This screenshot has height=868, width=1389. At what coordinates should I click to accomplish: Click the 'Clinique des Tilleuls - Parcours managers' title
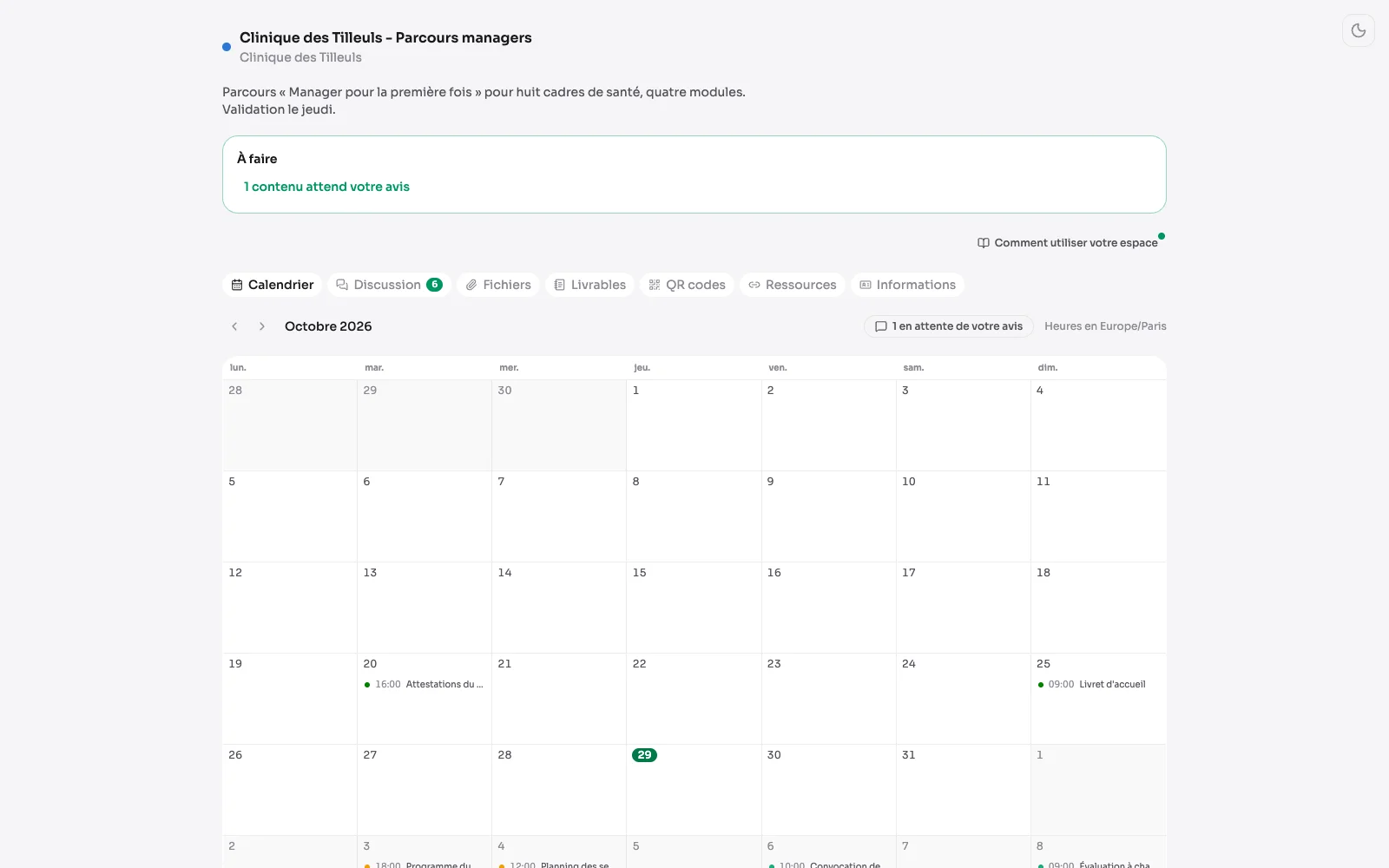pyautogui.click(x=385, y=37)
